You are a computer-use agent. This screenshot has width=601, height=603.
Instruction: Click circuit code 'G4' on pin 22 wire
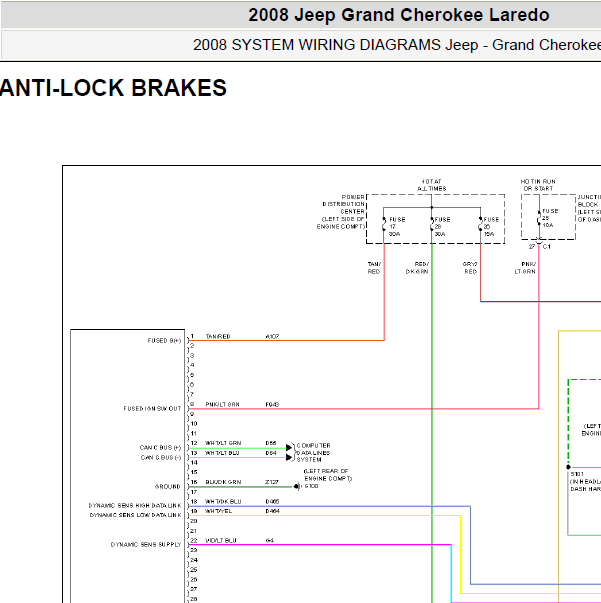tap(270, 540)
